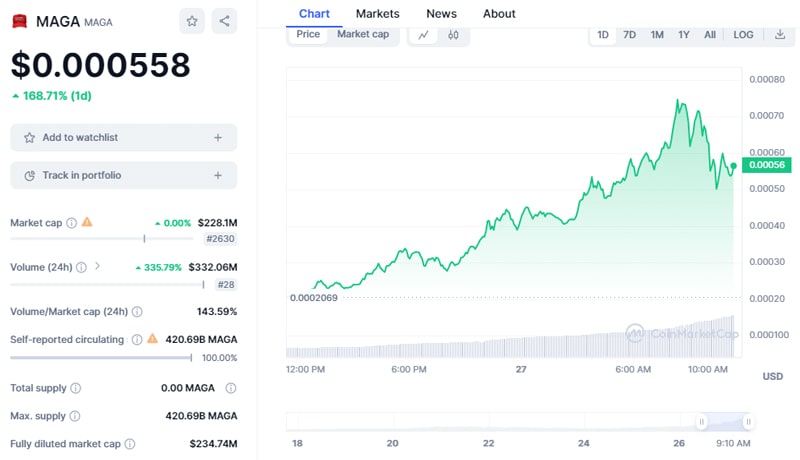Switch to the Markets tab
The image size is (800, 460).
click(377, 14)
